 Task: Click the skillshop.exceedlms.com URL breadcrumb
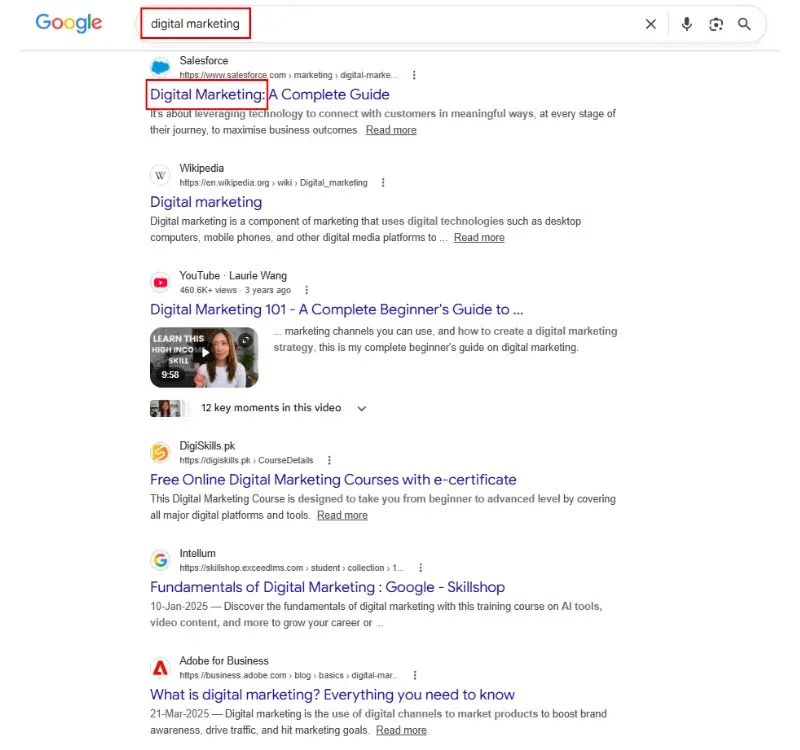tap(291, 568)
